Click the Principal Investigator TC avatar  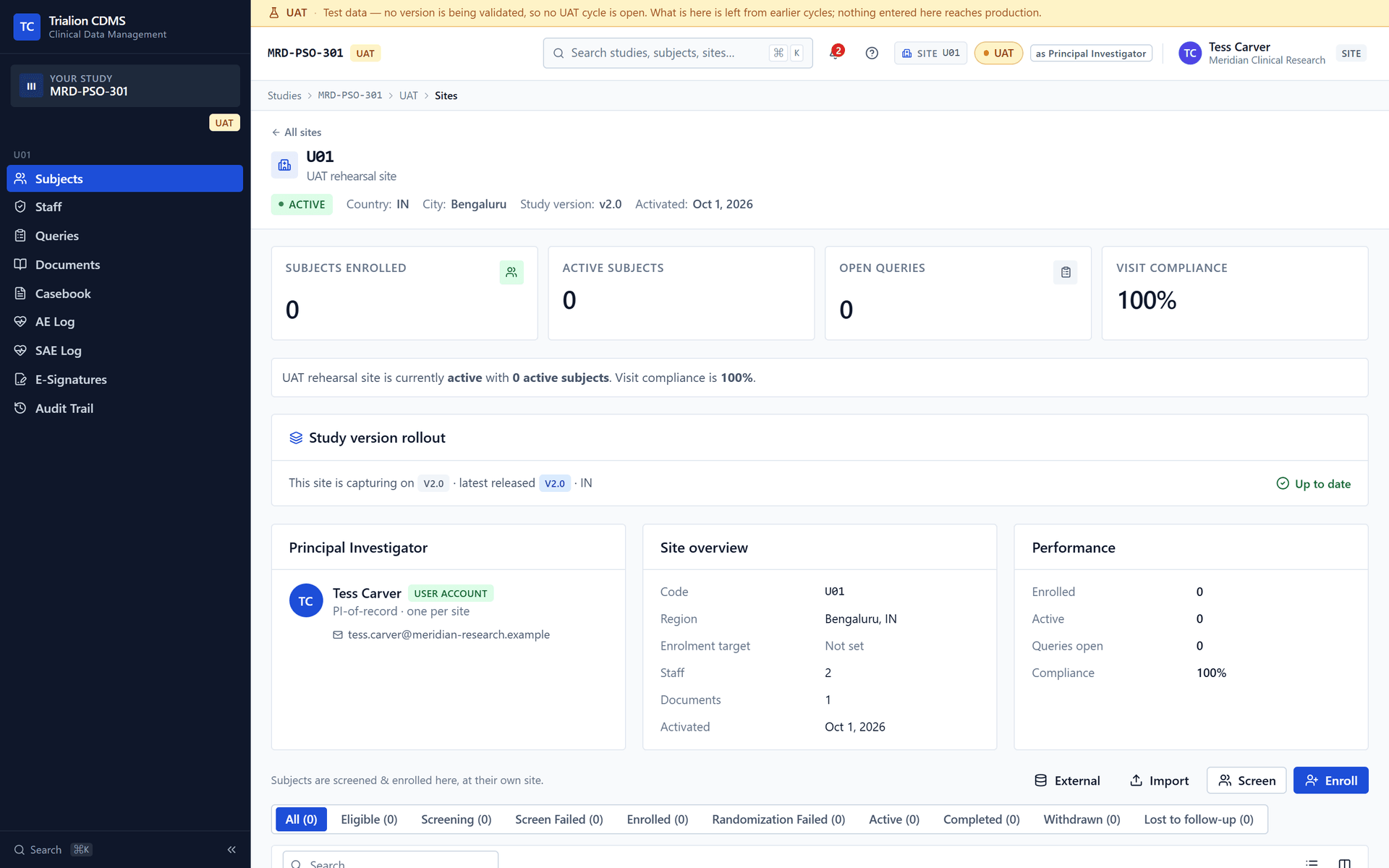click(x=306, y=600)
